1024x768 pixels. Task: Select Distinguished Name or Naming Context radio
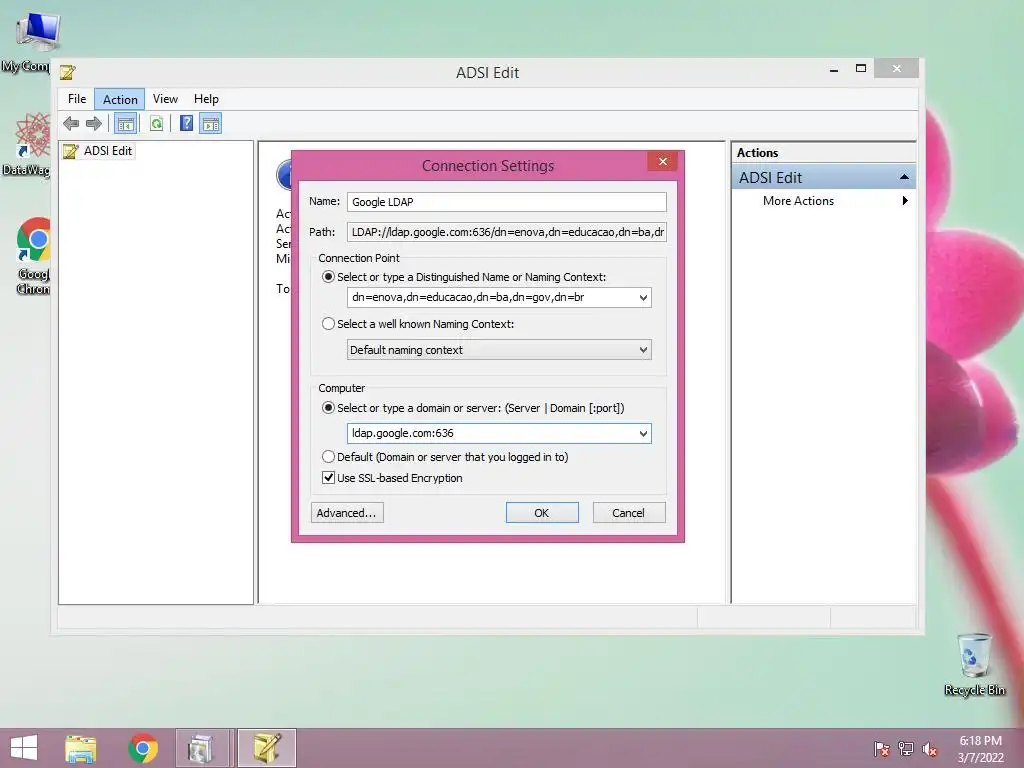click(x=328, y=277)
